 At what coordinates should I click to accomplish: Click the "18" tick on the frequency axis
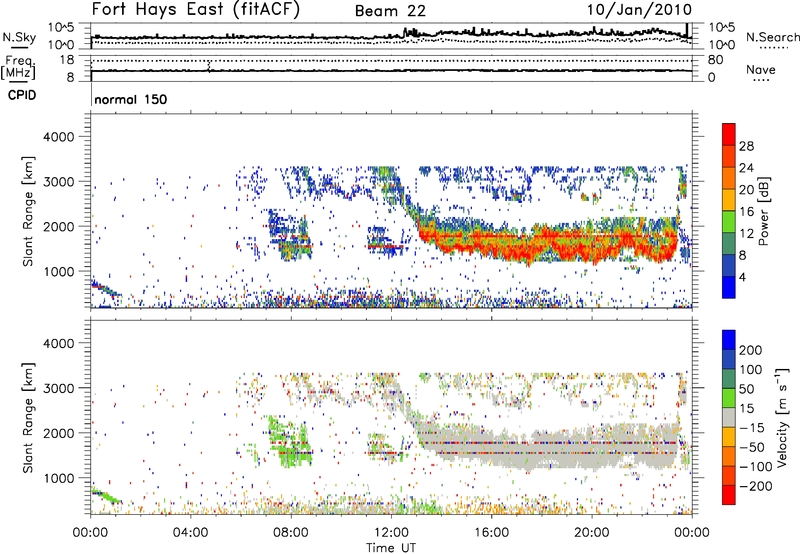tap(67, 60)
